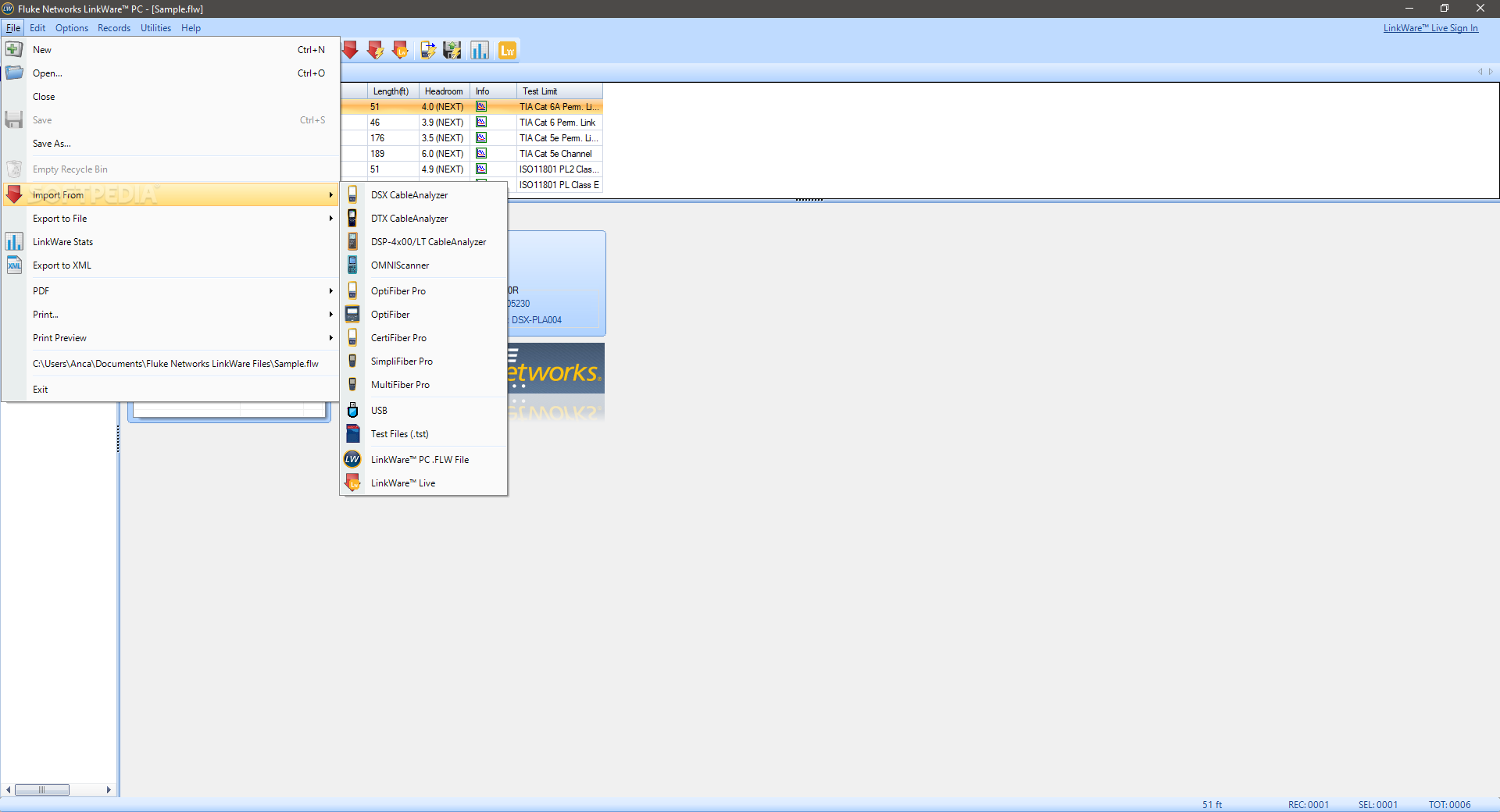Sort by the Length(ft) column header
This screenshot has width=1500, height=812.
tap(393, 91)
